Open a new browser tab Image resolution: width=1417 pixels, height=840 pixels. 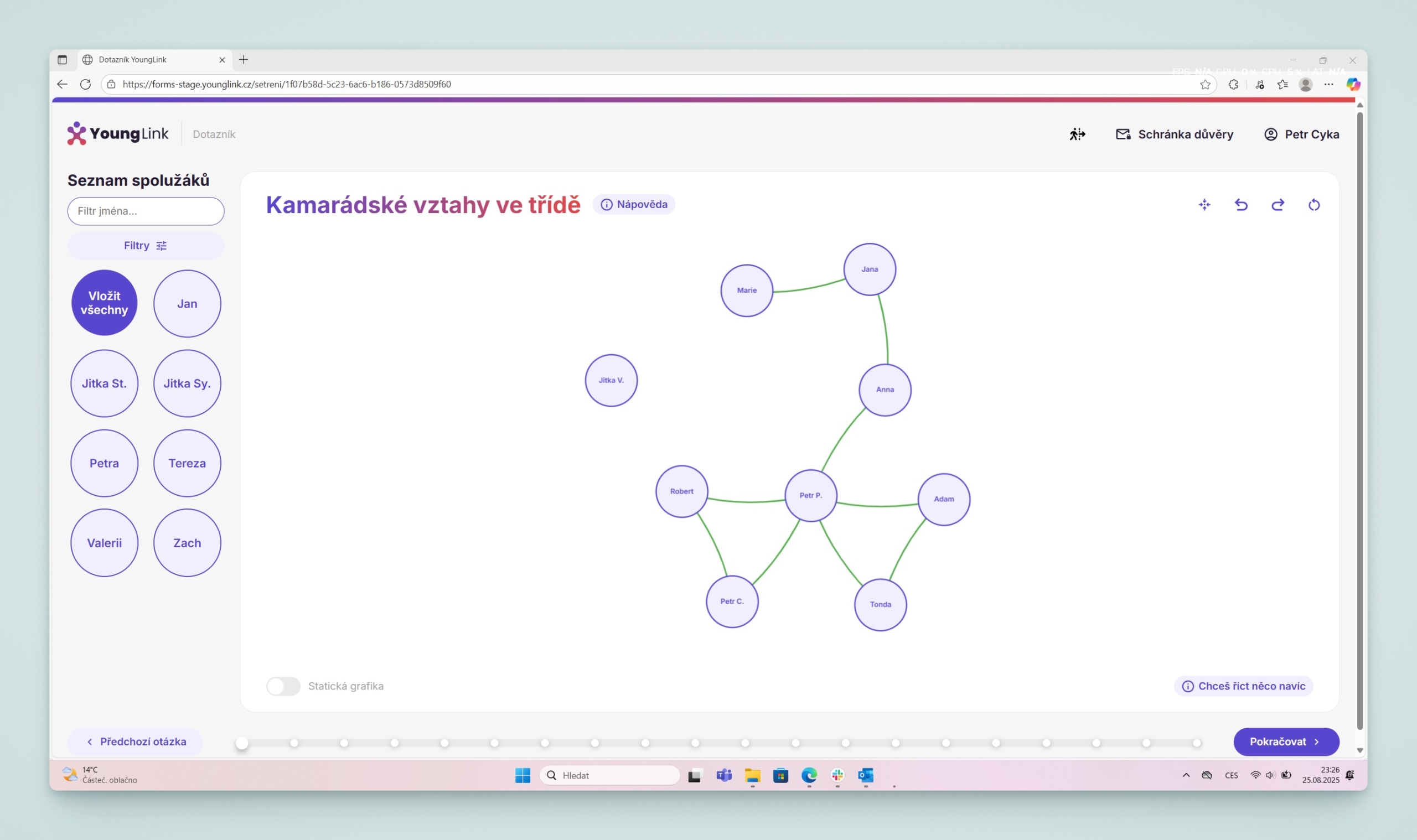point(244,59)
